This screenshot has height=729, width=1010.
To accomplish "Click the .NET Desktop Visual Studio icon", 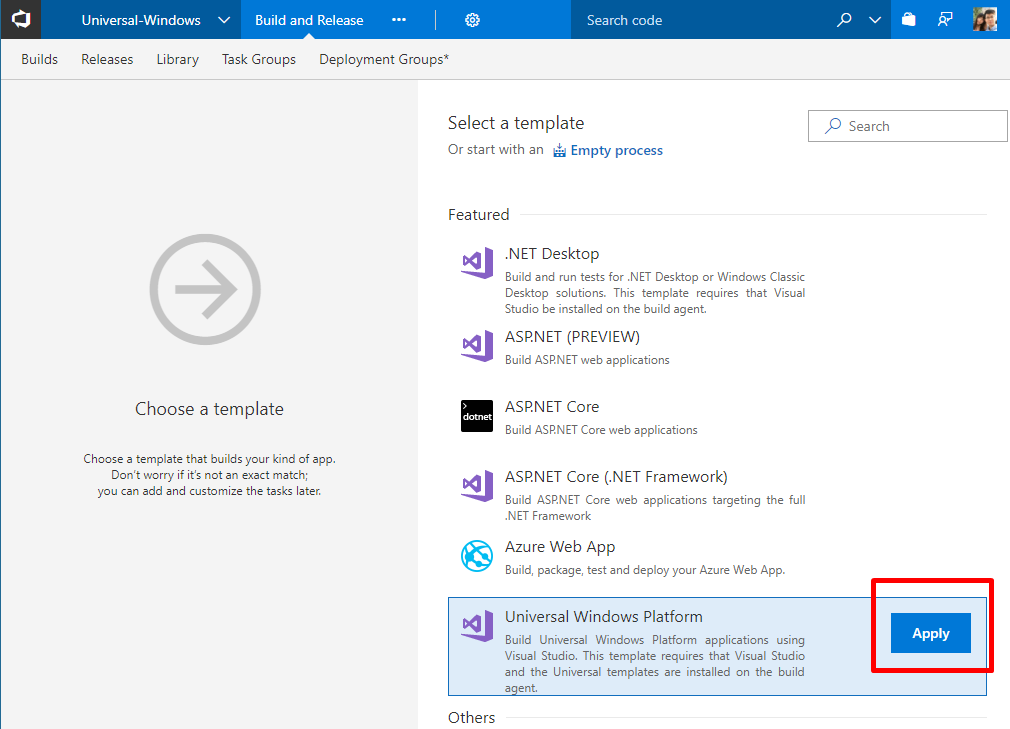I will [477, 263].
